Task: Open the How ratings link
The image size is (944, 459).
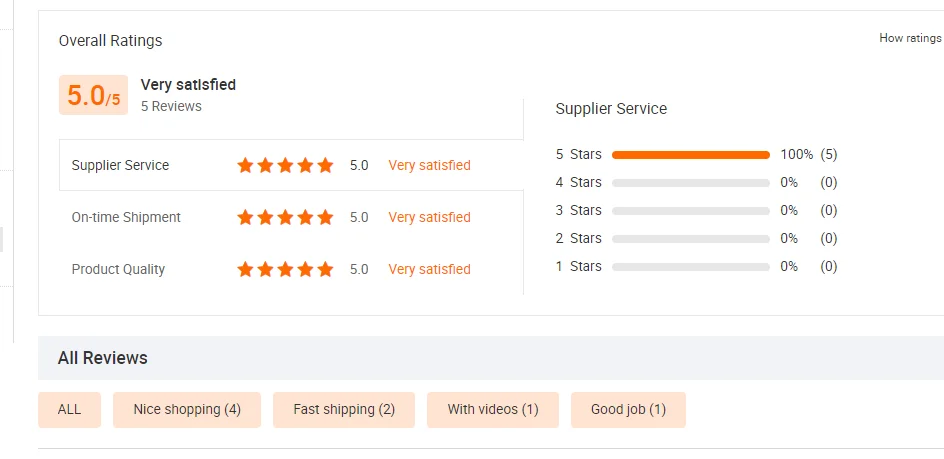Action: pos(910,38)
